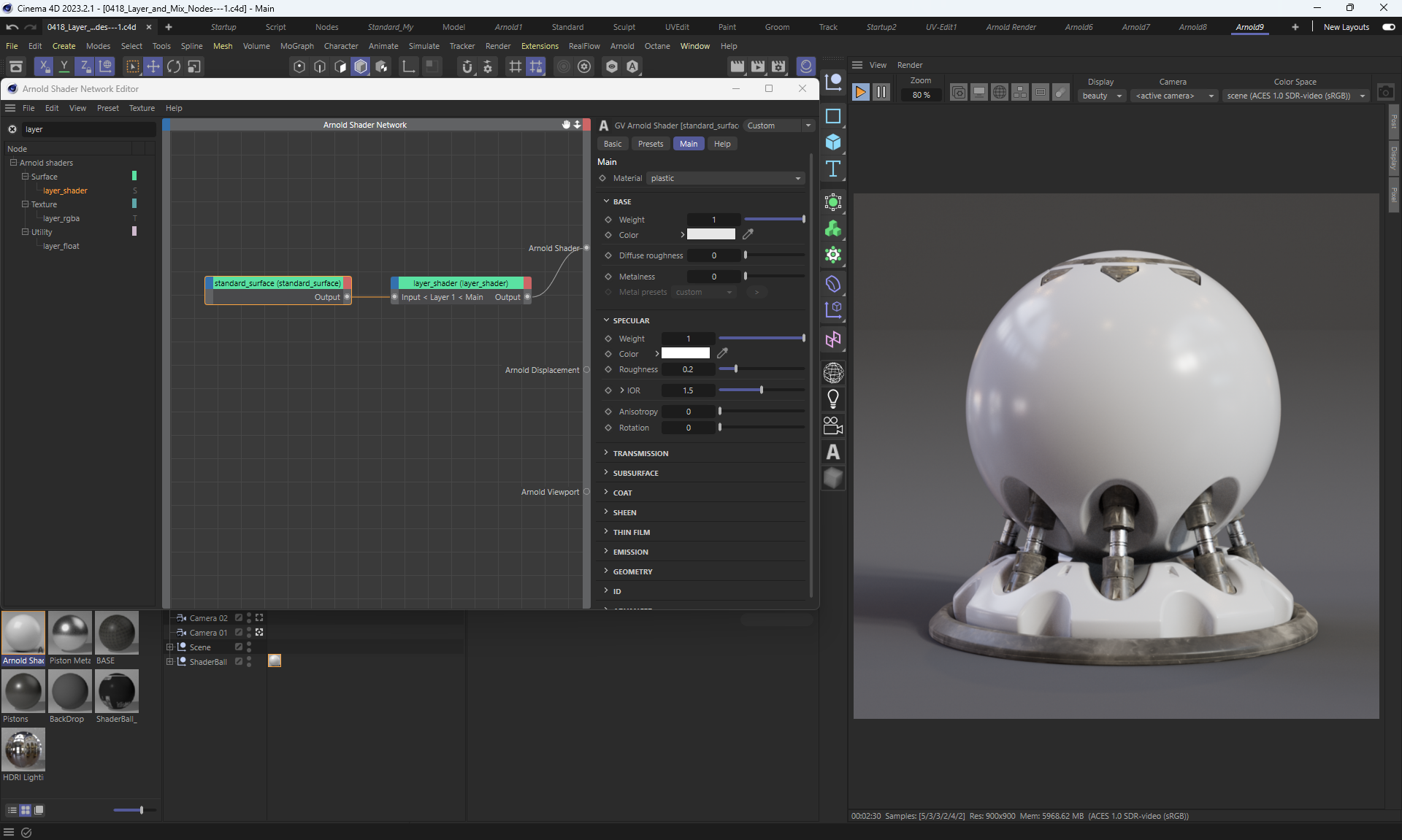Select layer_rgba in node tree
1402x840 pixels.
click(x=61, y=218)
